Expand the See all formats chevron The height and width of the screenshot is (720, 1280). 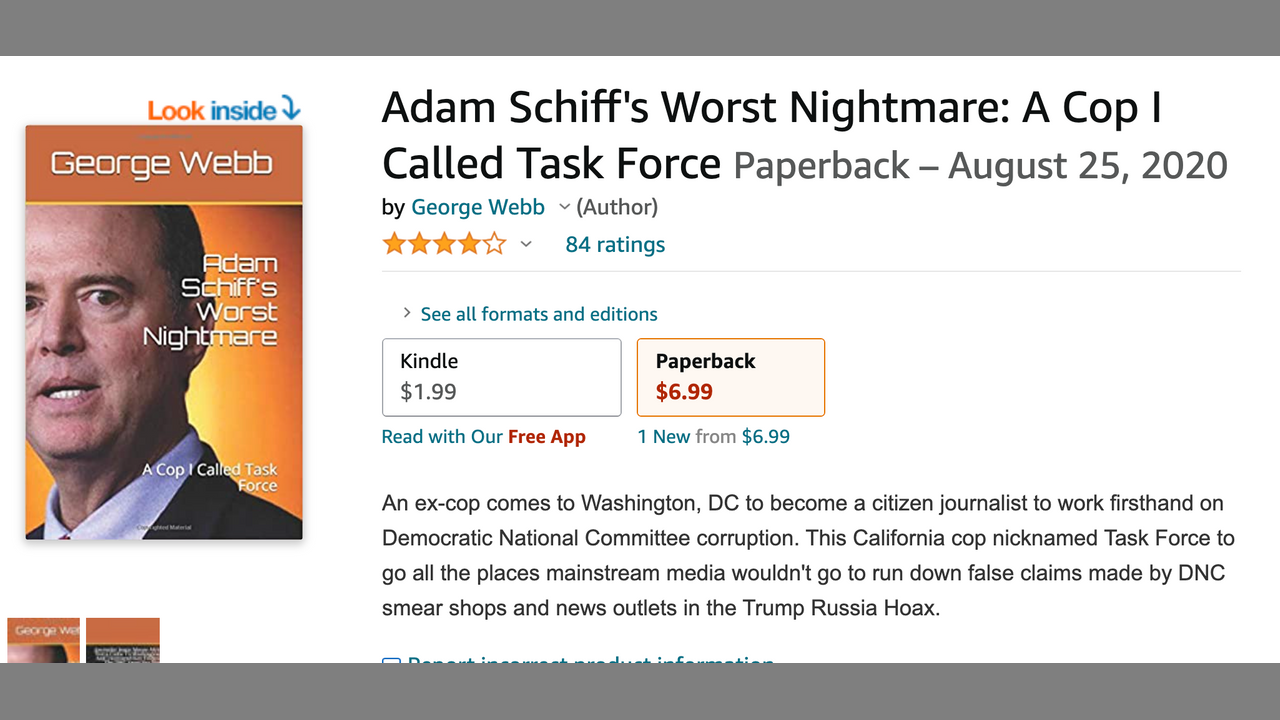click(407, 313)
